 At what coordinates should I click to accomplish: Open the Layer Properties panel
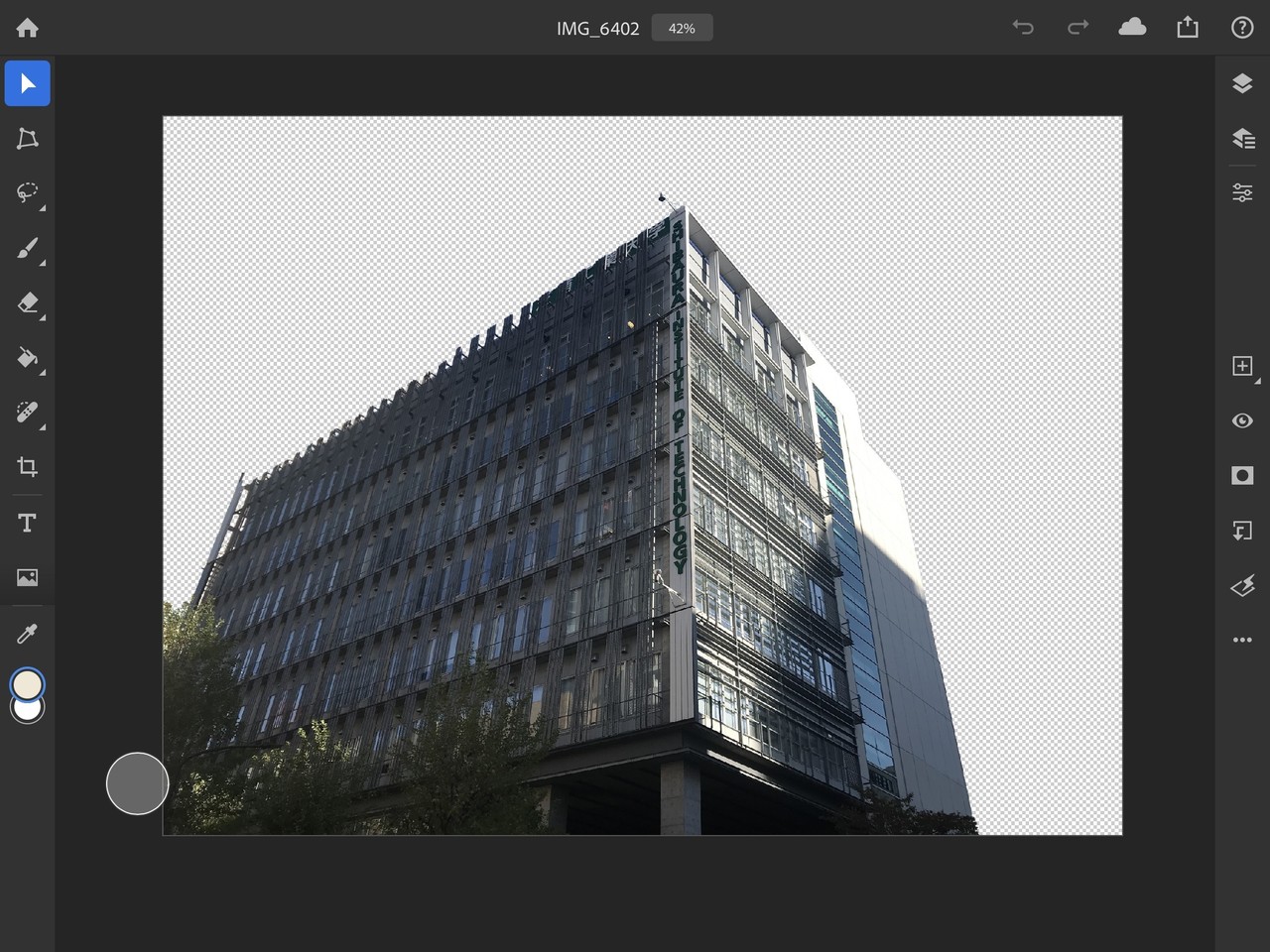(x=1242, y=192)
